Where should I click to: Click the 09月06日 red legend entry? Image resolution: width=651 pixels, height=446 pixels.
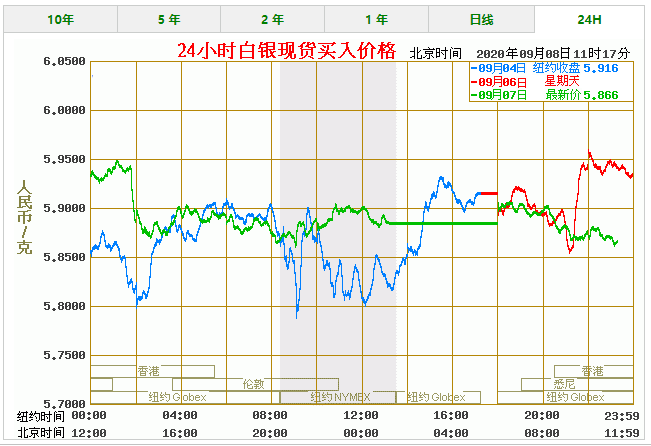click(499, 82)
